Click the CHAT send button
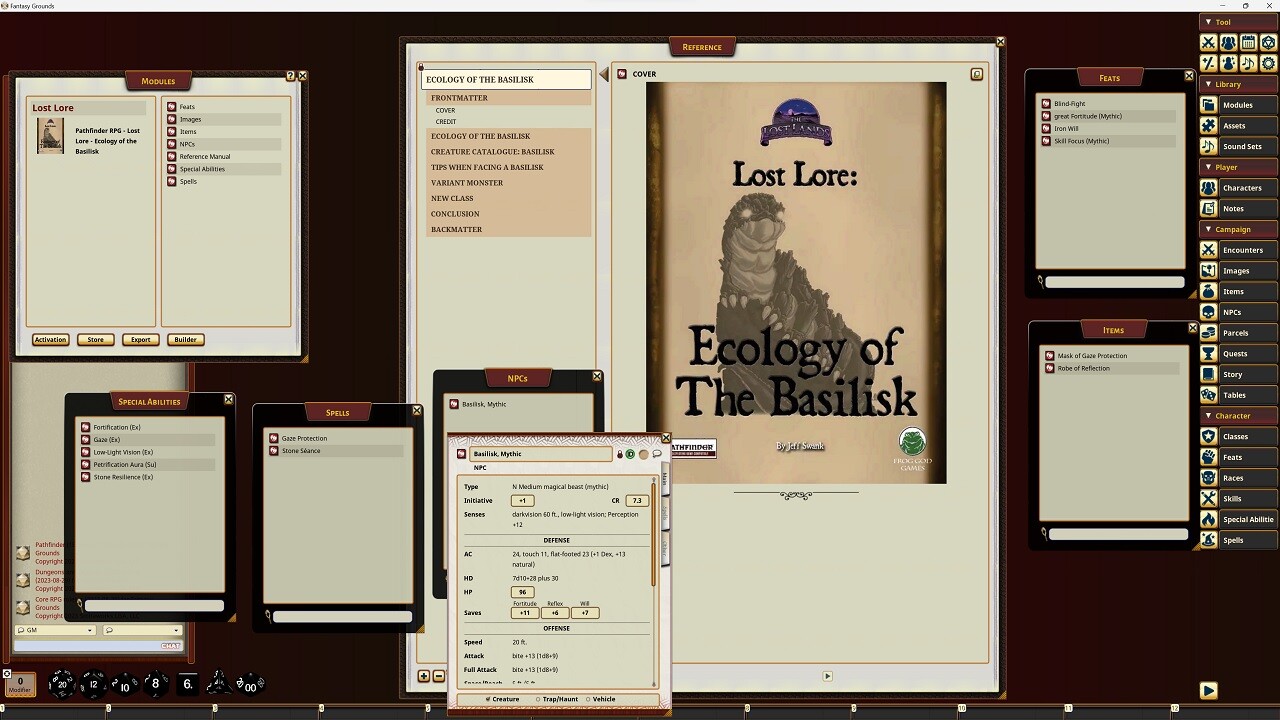Screen dimensions: 1280x720 (x=171, y=646)
